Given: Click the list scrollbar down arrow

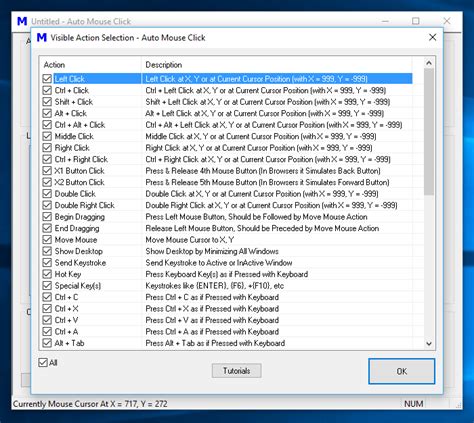Looking at the screenshot, I should pyautogui.click(x=429, y=343).
